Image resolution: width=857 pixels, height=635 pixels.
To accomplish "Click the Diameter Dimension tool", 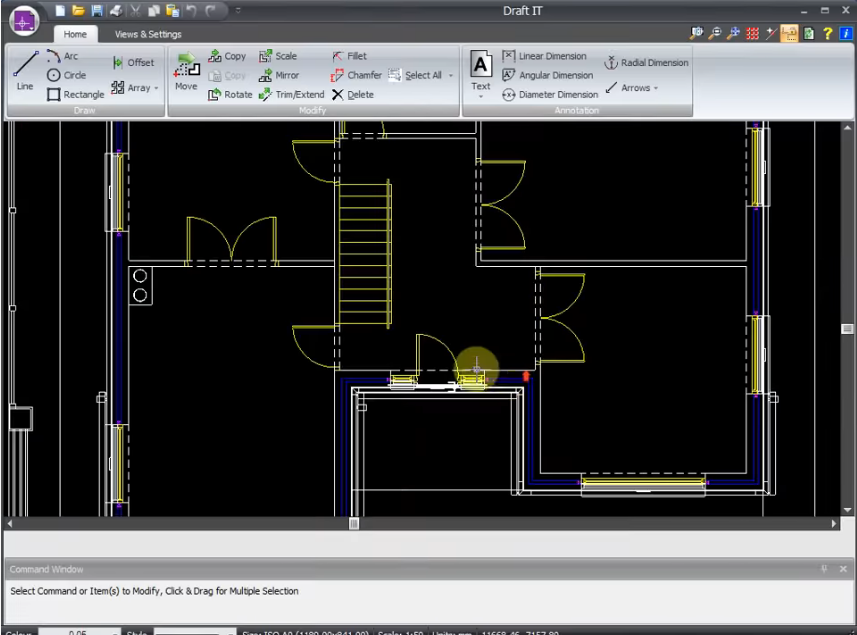I will click(x=549, y=94).
